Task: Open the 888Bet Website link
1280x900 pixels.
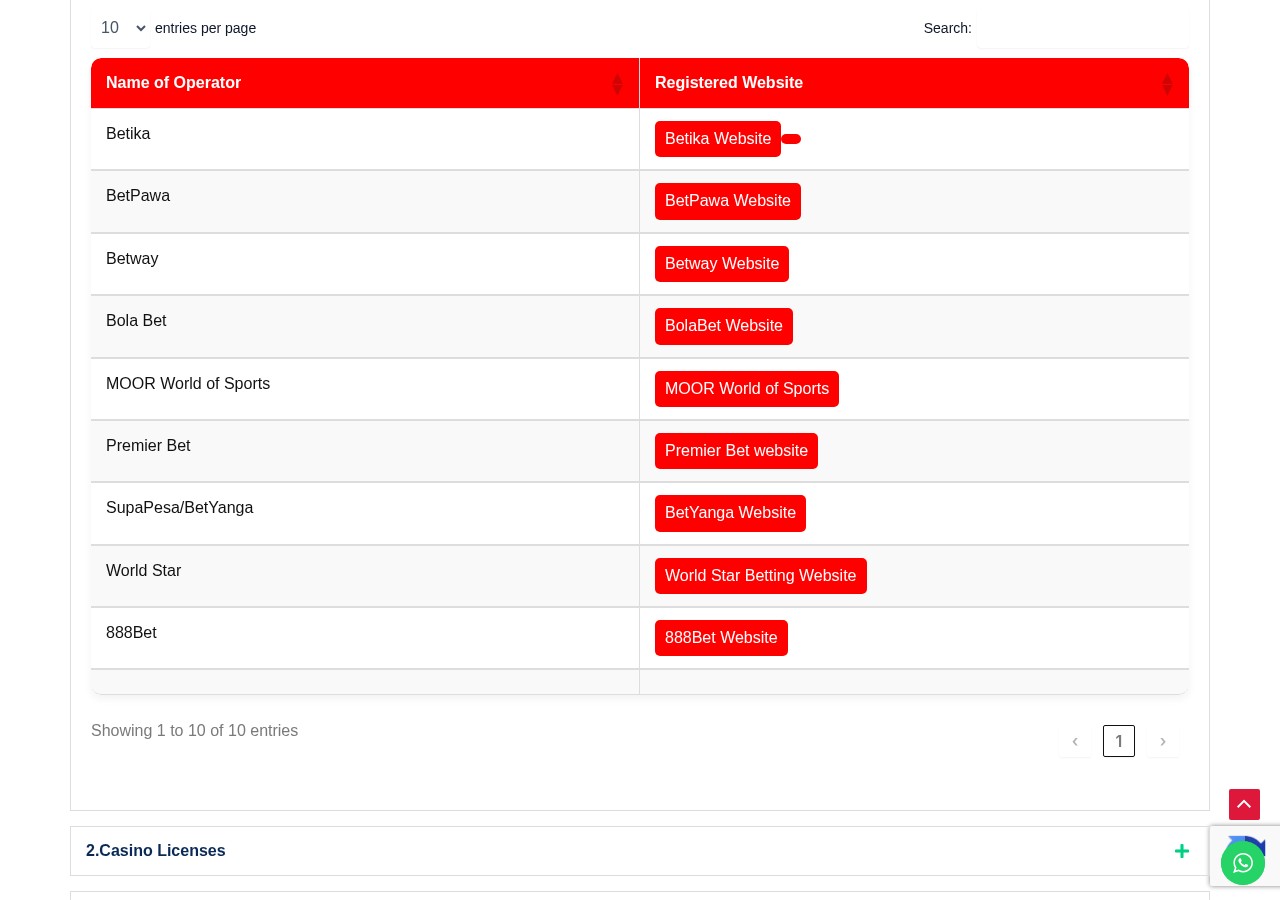Action: [721, 638]
